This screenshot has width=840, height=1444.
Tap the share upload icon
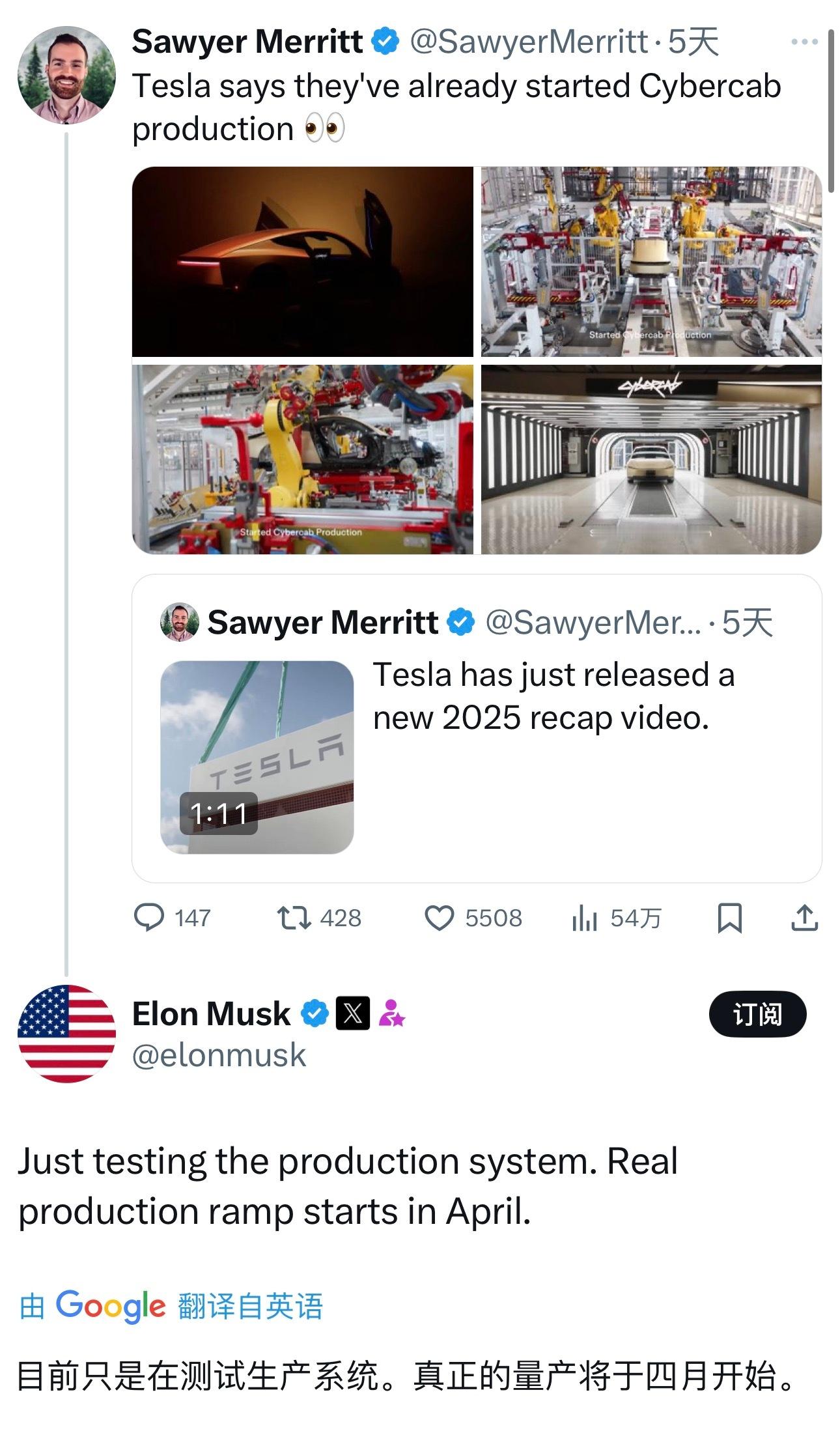tap(804, 918)
